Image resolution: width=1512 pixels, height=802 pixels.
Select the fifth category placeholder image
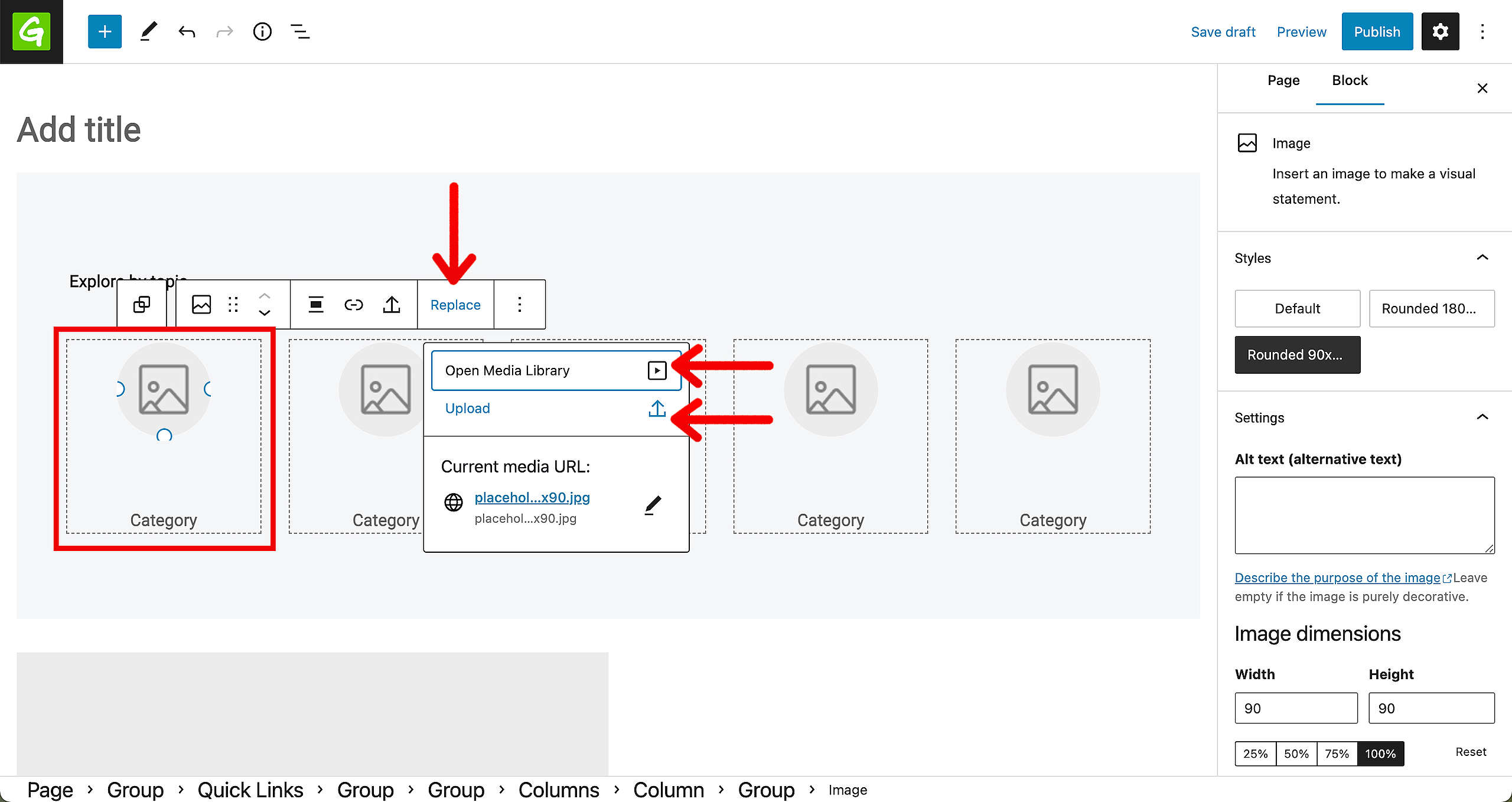pyautogui.click(x=1053, y=390)
